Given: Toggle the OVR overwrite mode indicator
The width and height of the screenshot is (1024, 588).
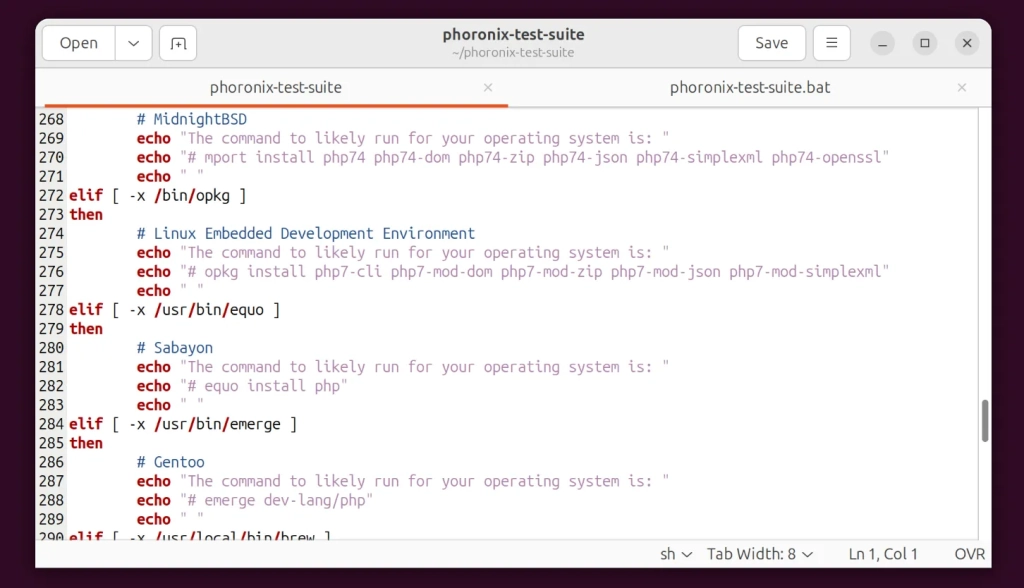Looking at the screenshot, I should (970, 554).
